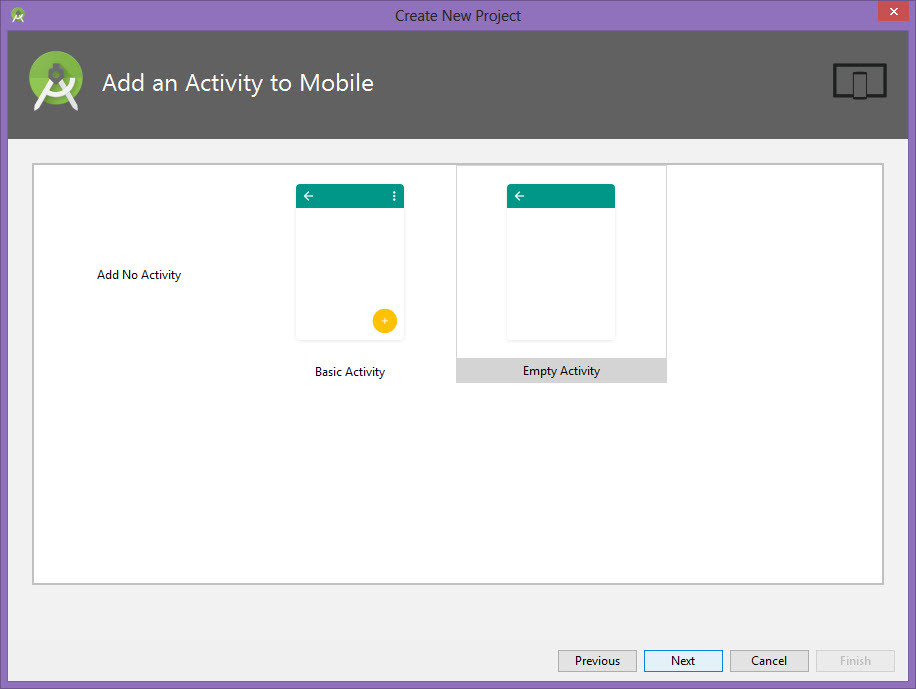Close the Create New Project dialog
Image resolution: width=916 pixels, height=689 pixels.
tap(893, 11)
